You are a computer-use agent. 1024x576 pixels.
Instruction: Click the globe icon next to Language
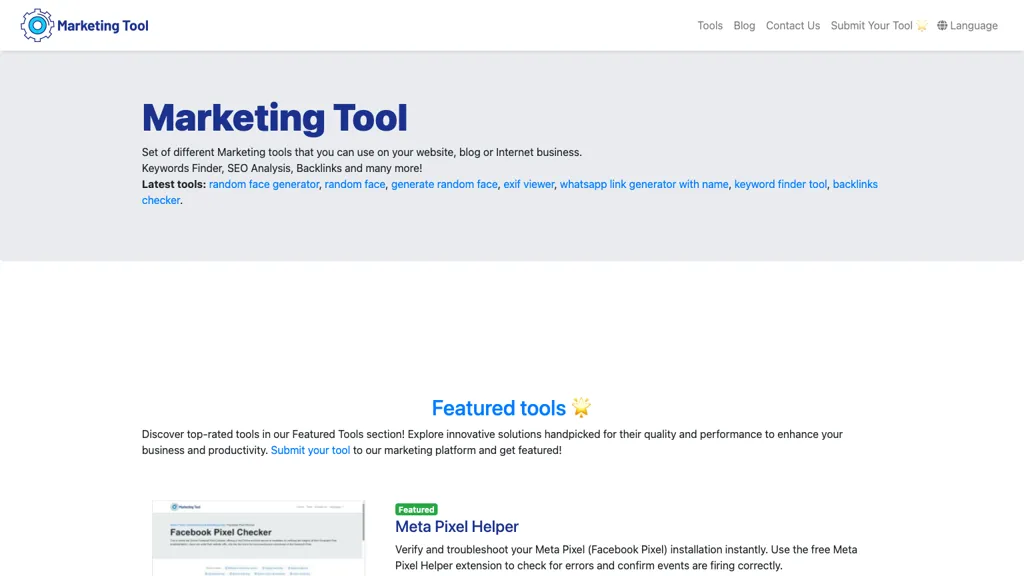[x=941, y=25]
